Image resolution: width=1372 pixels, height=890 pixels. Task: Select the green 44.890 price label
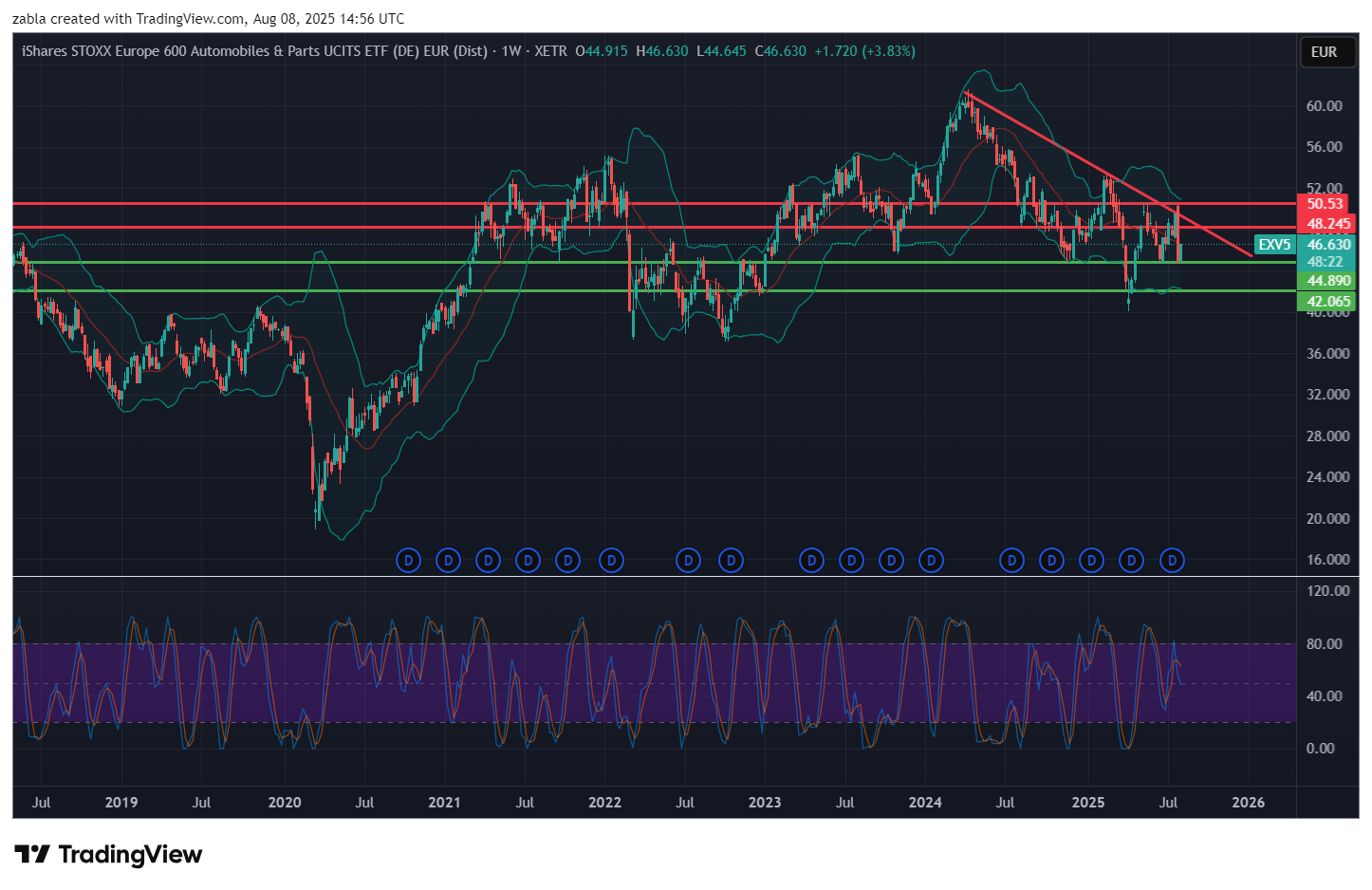(x=1327, y=281)
